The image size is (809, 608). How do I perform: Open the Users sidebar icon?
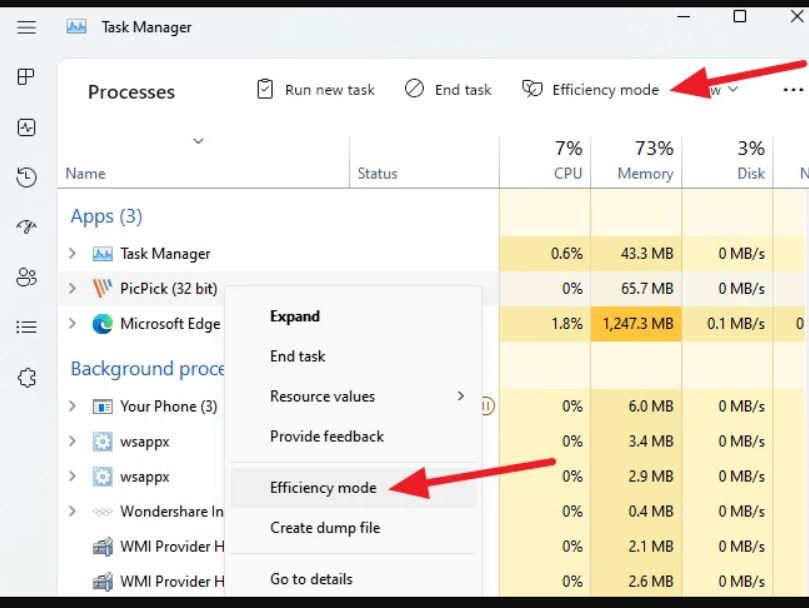tap(26, 277)
